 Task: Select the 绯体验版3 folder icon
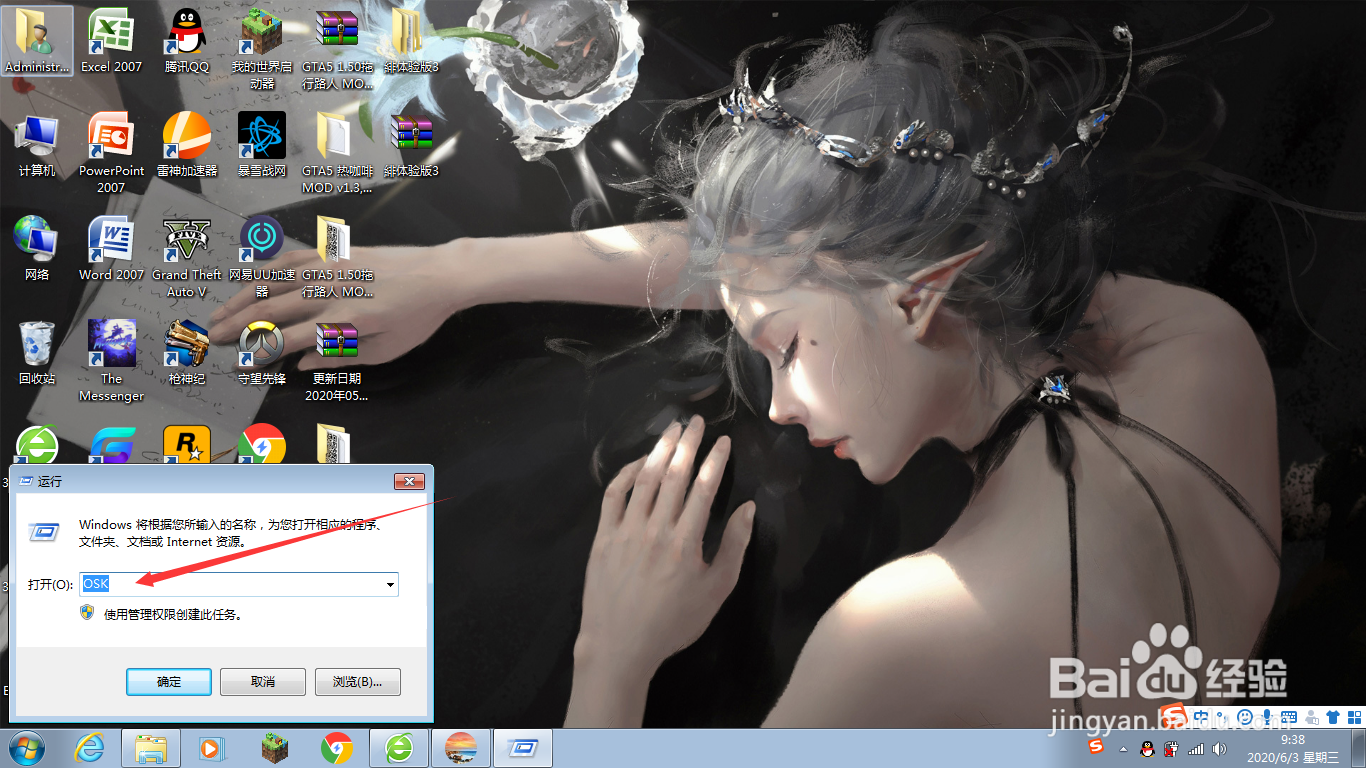(x=411, y=42)
